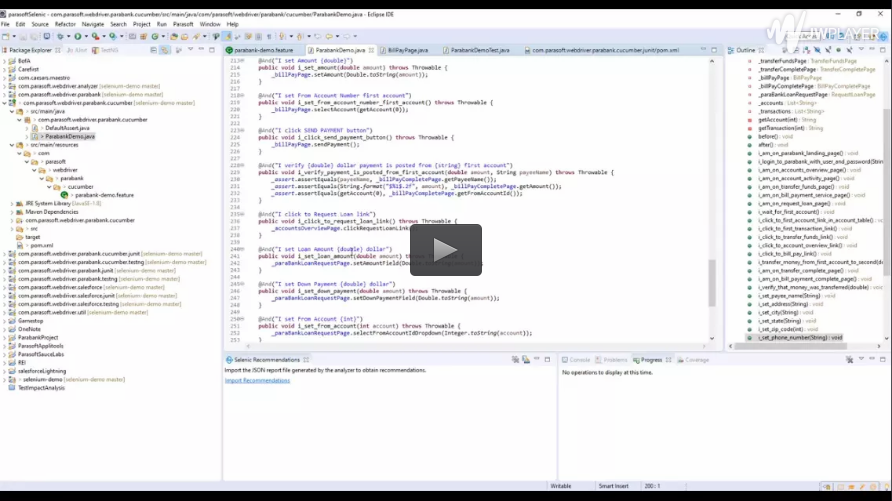Switch to the TestNG view tab
The width and height of the screenshot is (892, 501).
(105, 50)
